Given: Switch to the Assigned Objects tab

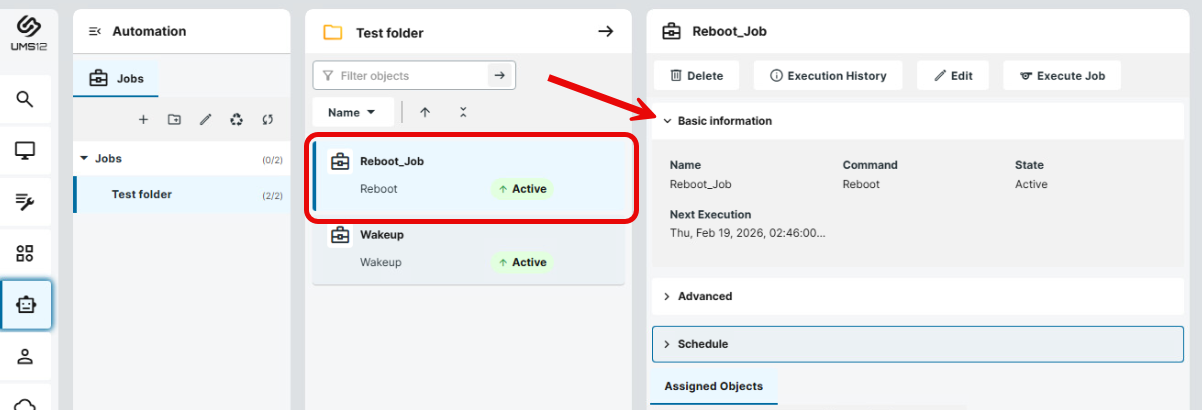Looking at the screenshot, I should 713,386.
